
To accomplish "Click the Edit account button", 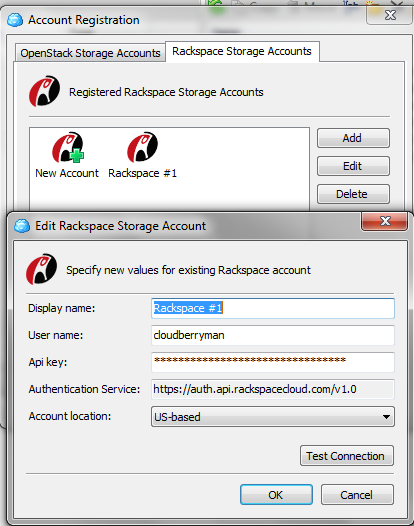I will point(353,166).
